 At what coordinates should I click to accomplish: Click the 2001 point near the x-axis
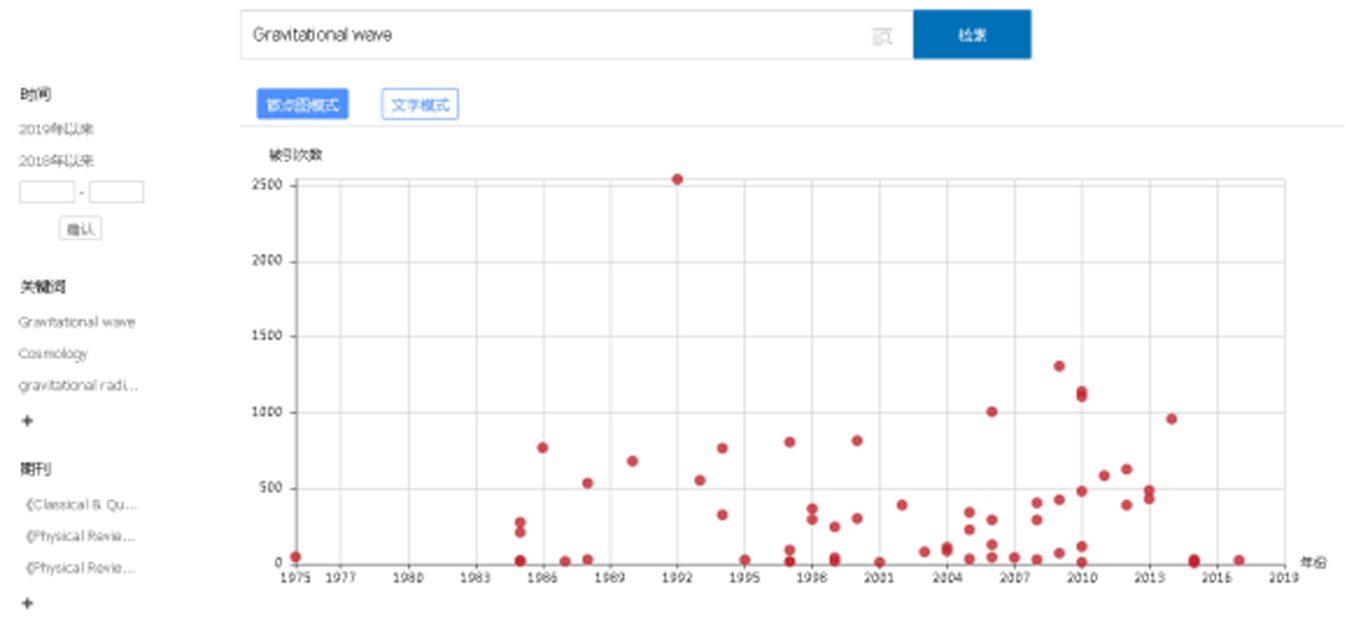click(x=879, y=563)
